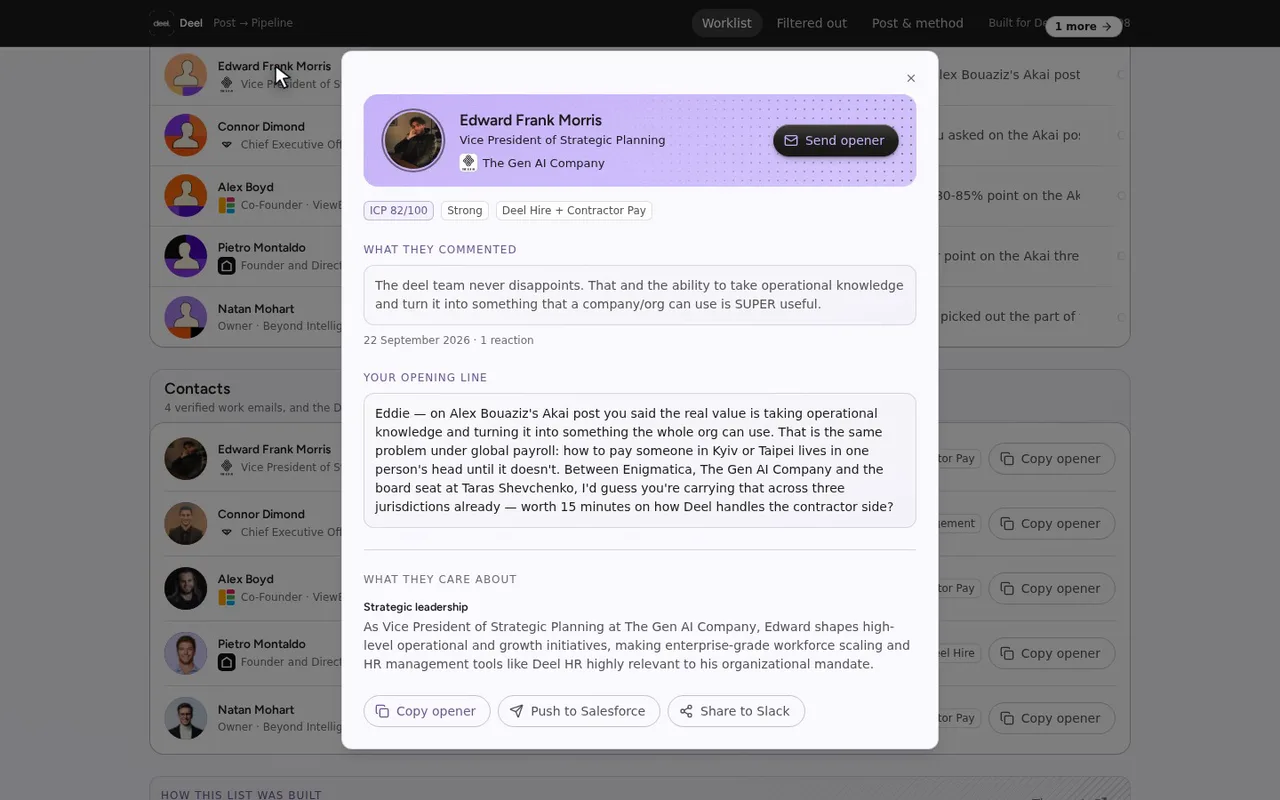Switch to the Worklist tab
1280x800 pixels.
(x=727, y=23)
